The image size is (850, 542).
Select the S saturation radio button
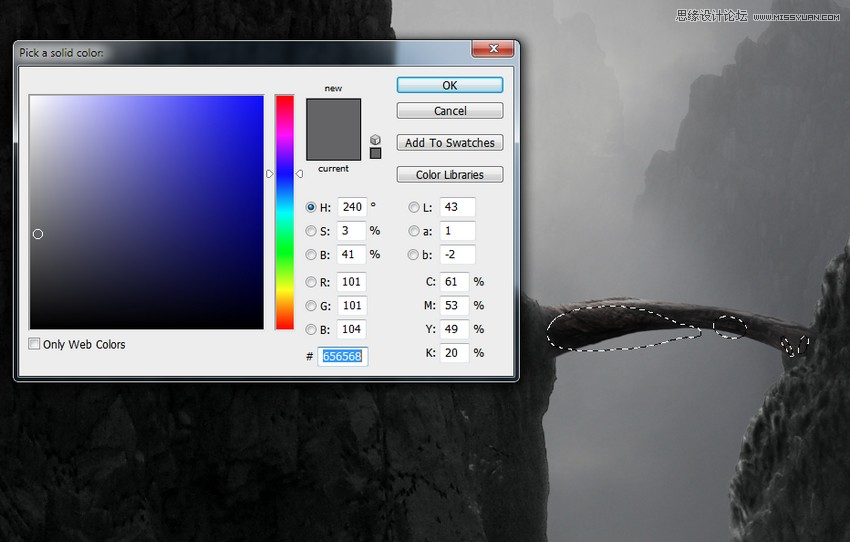[x=311, y=231]
